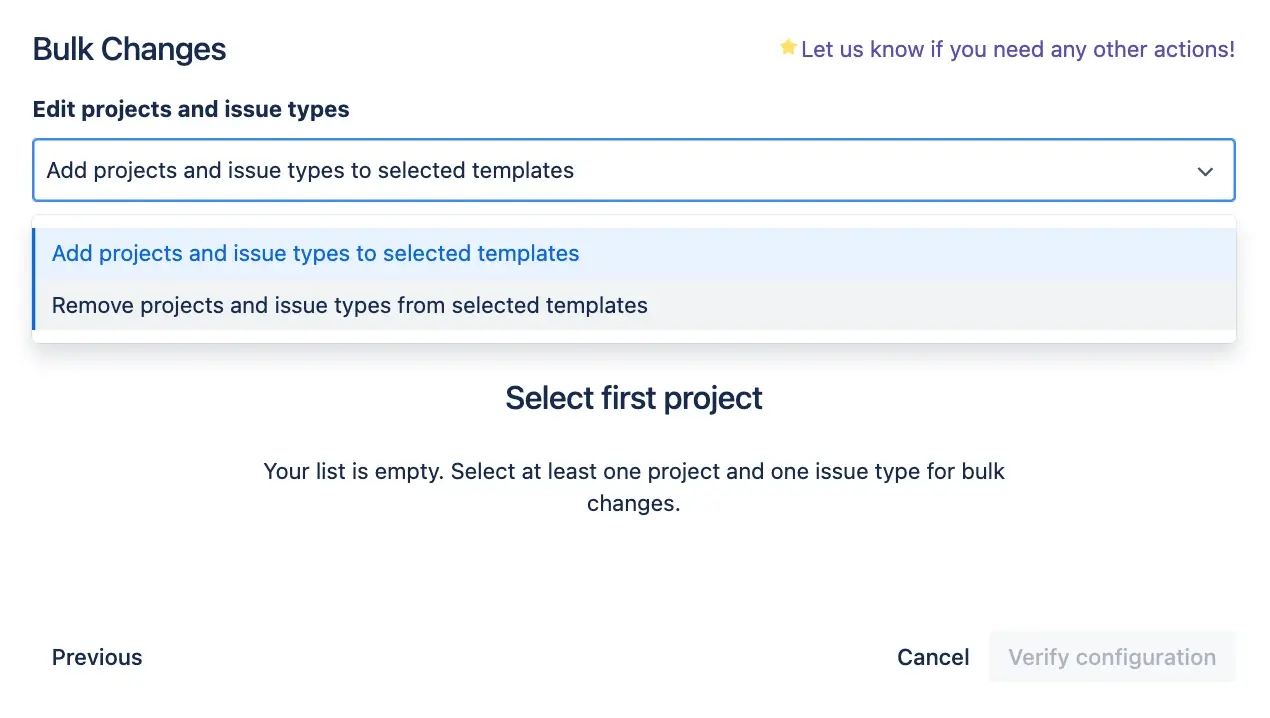Click the yellow star icon beside feedback link

tap(788, 47)
